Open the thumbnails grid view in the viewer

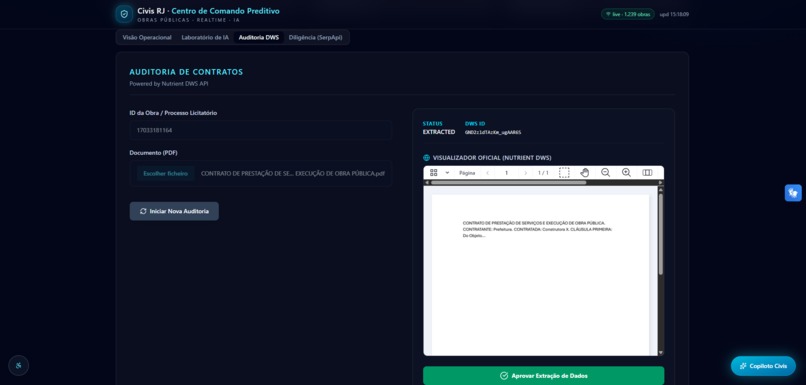pyautogui.click(x=433, y=173)
